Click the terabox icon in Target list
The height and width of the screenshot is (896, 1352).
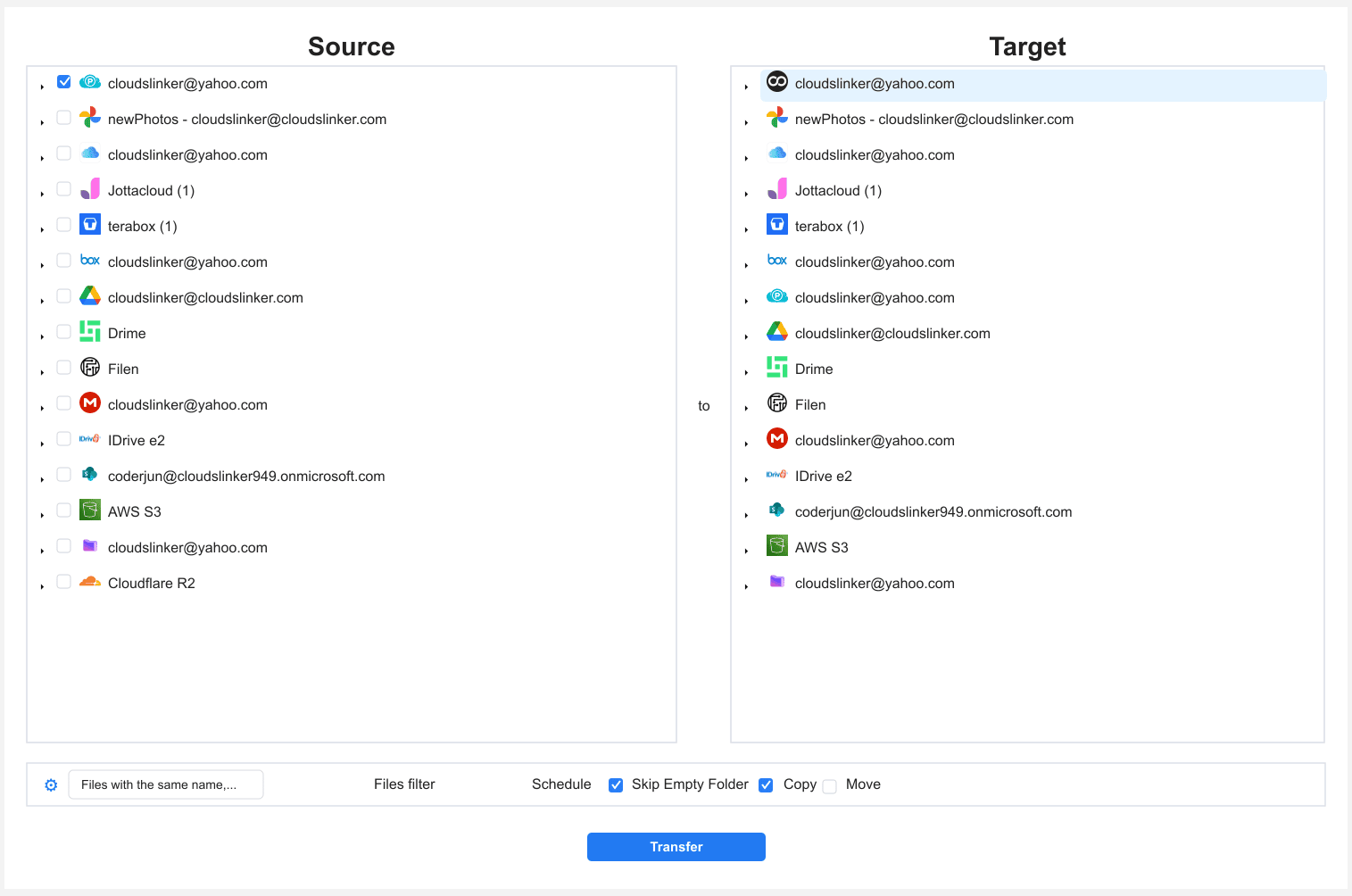777,224
